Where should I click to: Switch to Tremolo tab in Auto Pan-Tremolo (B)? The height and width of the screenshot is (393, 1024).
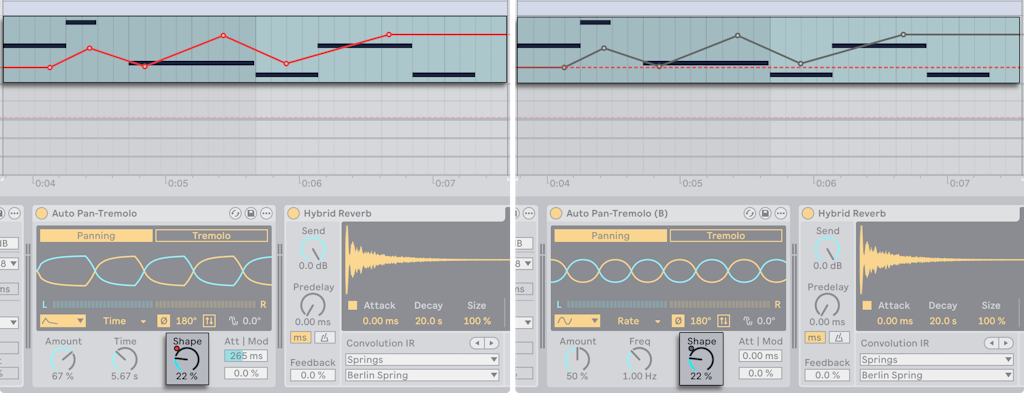[725, 236]
